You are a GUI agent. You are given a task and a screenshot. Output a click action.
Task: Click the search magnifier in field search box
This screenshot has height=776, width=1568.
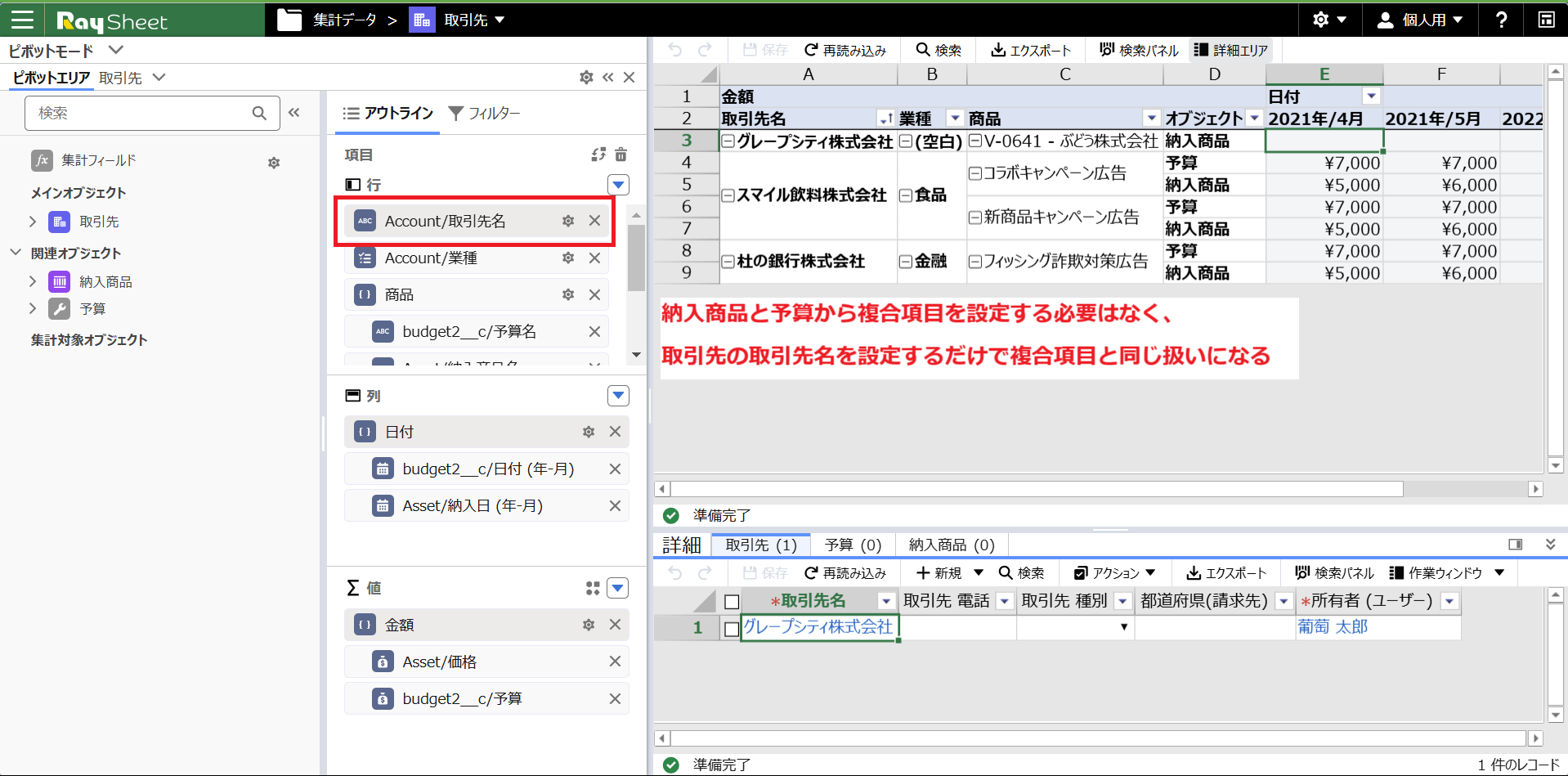pos(259,113)
